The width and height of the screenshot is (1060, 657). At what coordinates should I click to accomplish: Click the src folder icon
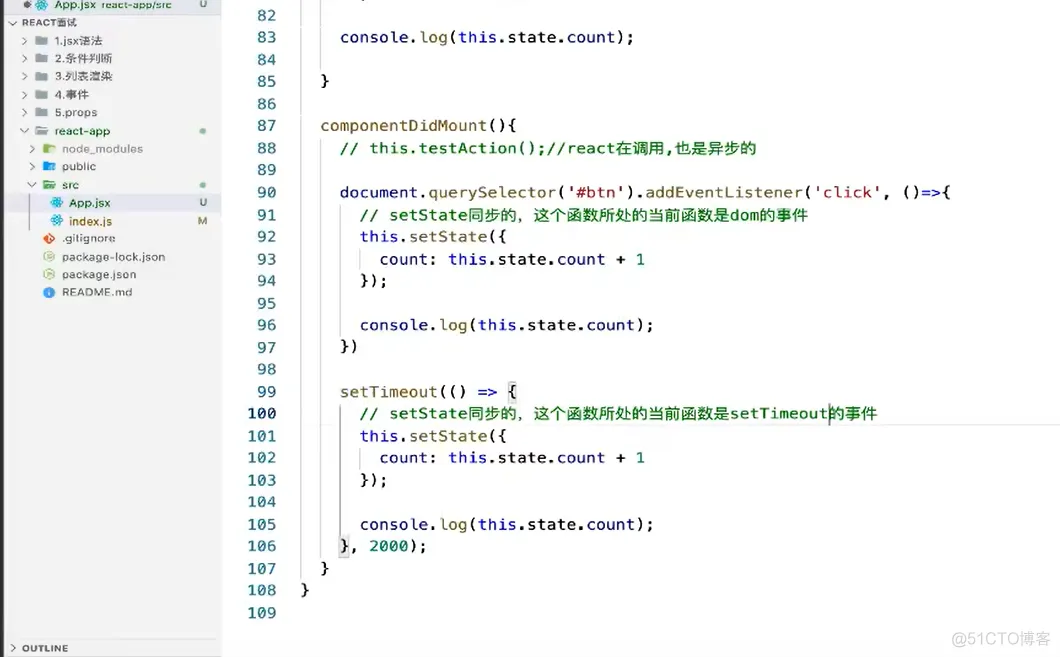49,185
